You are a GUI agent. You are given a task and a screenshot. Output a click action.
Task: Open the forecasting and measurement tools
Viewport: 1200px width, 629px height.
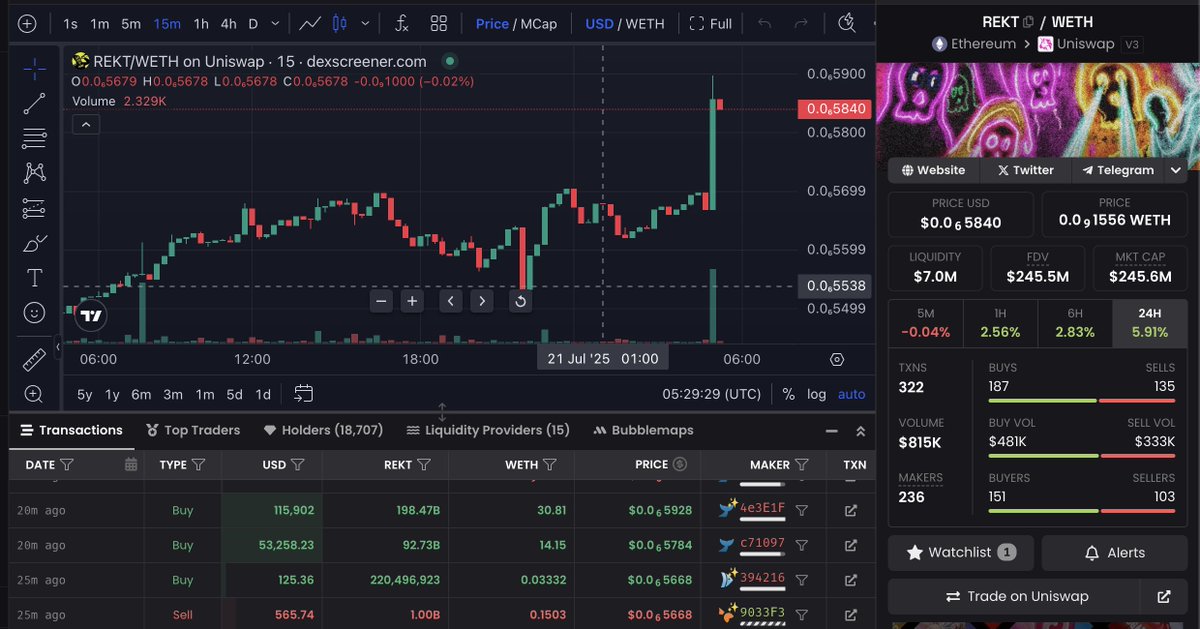coord(34,208)
